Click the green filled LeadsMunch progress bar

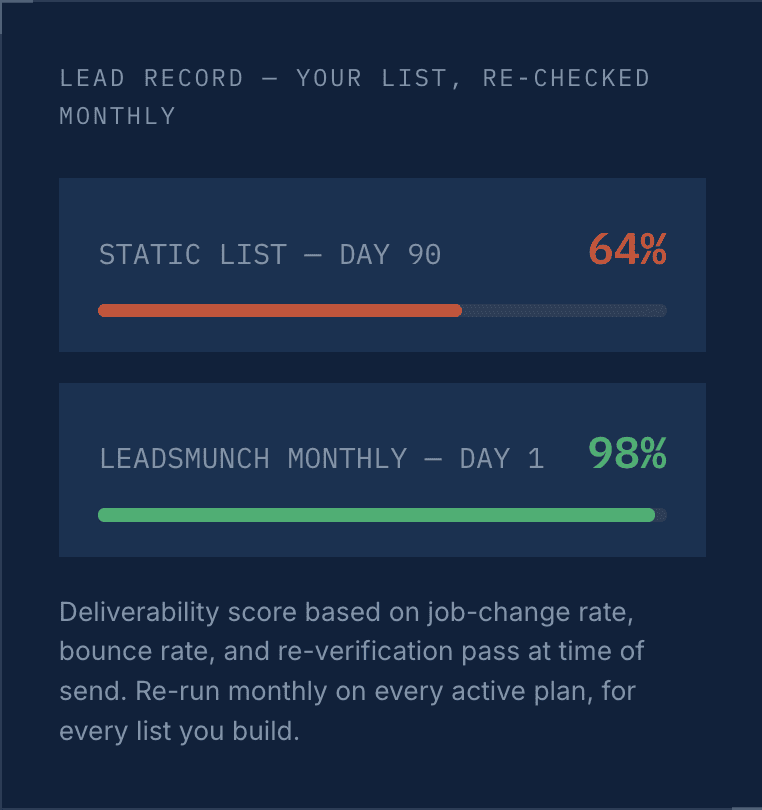coord(376,515)
